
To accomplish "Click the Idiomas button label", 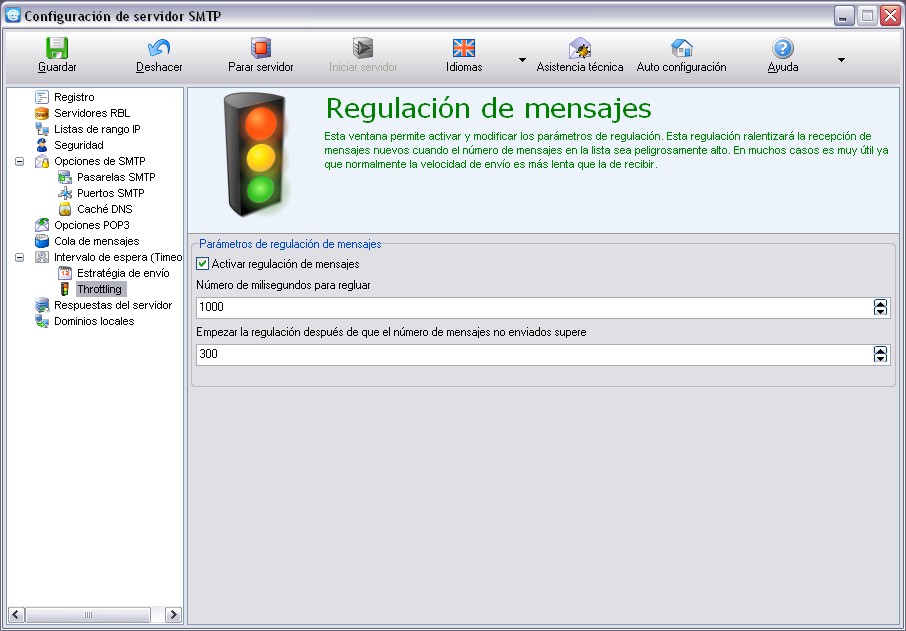I will click(464, 67).
